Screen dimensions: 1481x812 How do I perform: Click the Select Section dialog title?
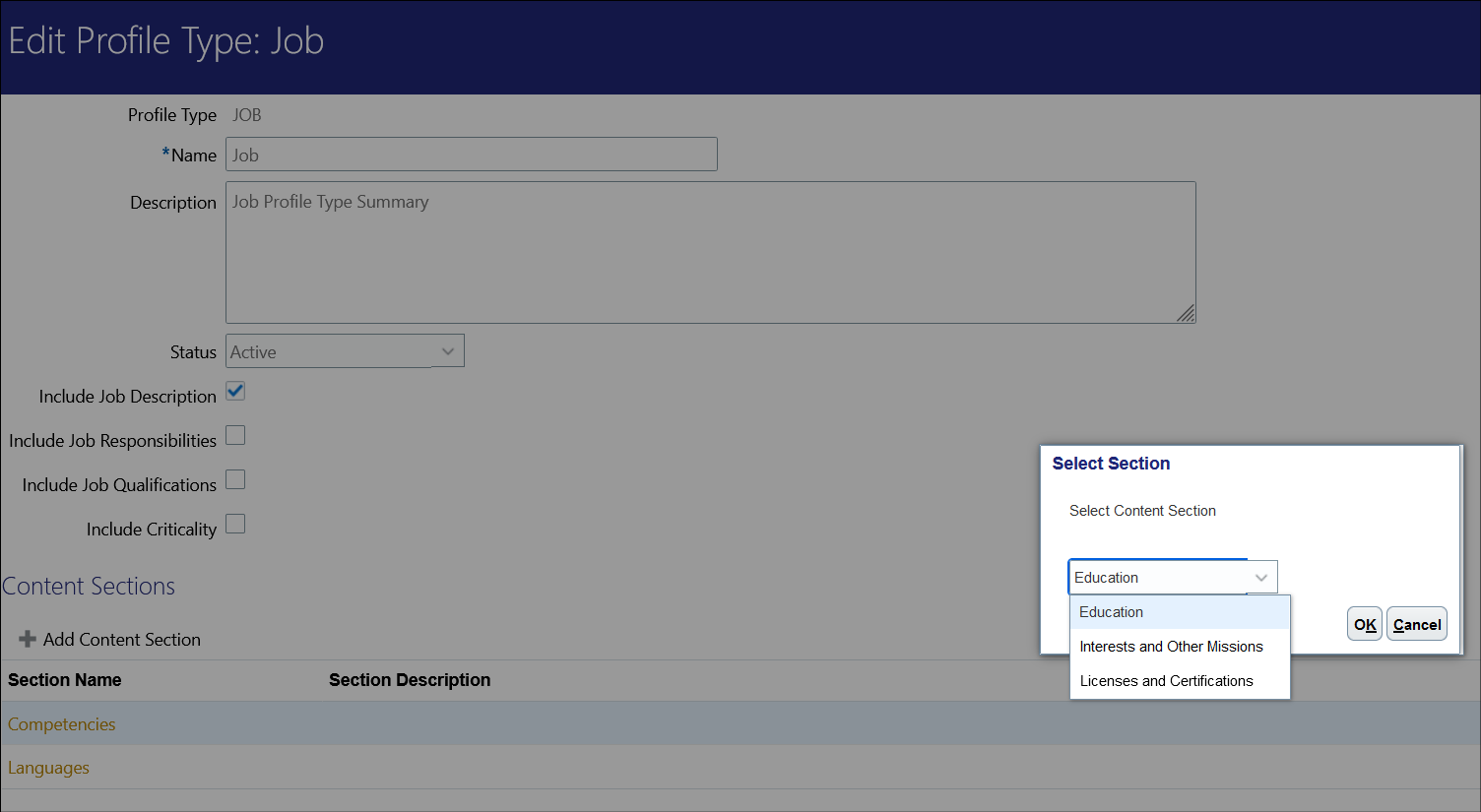click(1111, 464)
